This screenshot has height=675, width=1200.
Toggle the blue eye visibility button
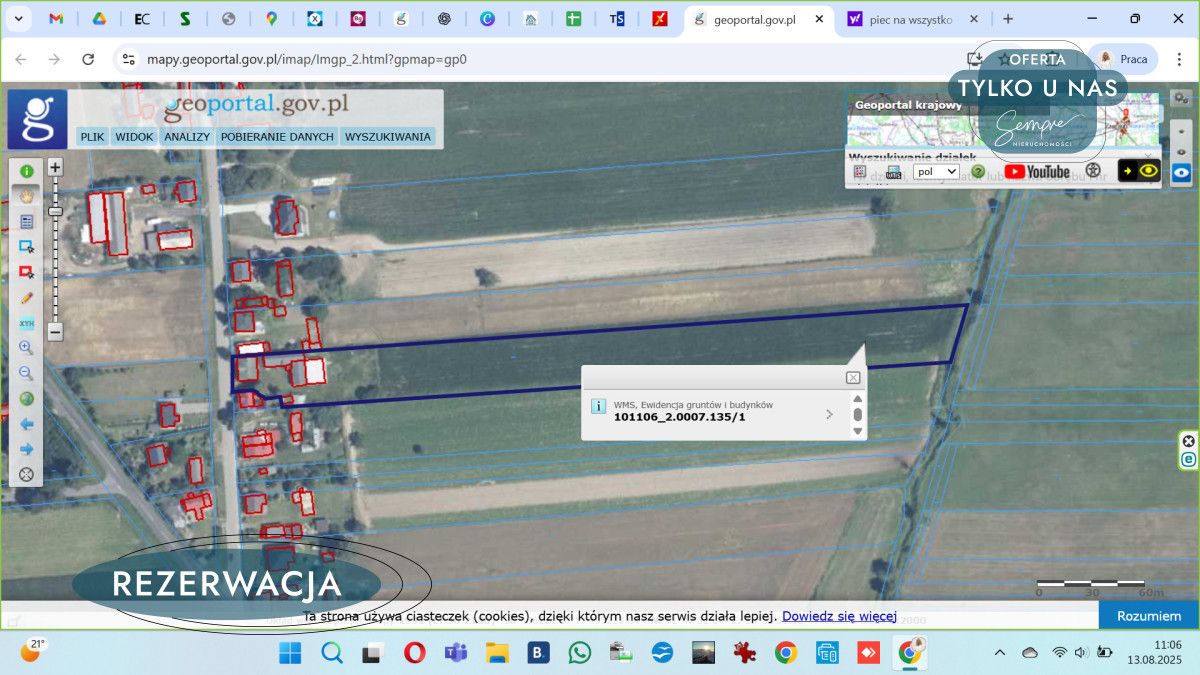click(1182, 172)
